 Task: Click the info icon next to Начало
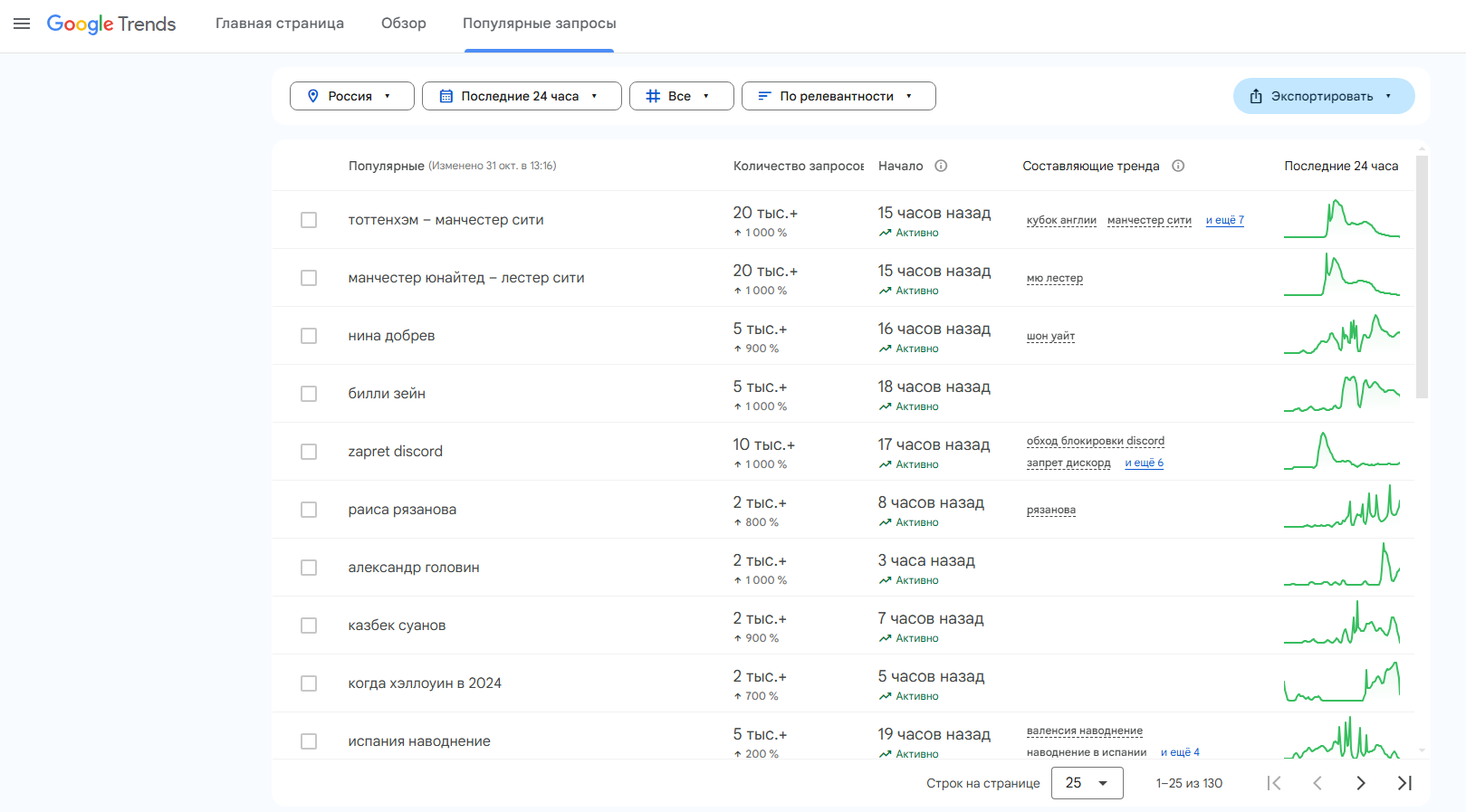941,166
